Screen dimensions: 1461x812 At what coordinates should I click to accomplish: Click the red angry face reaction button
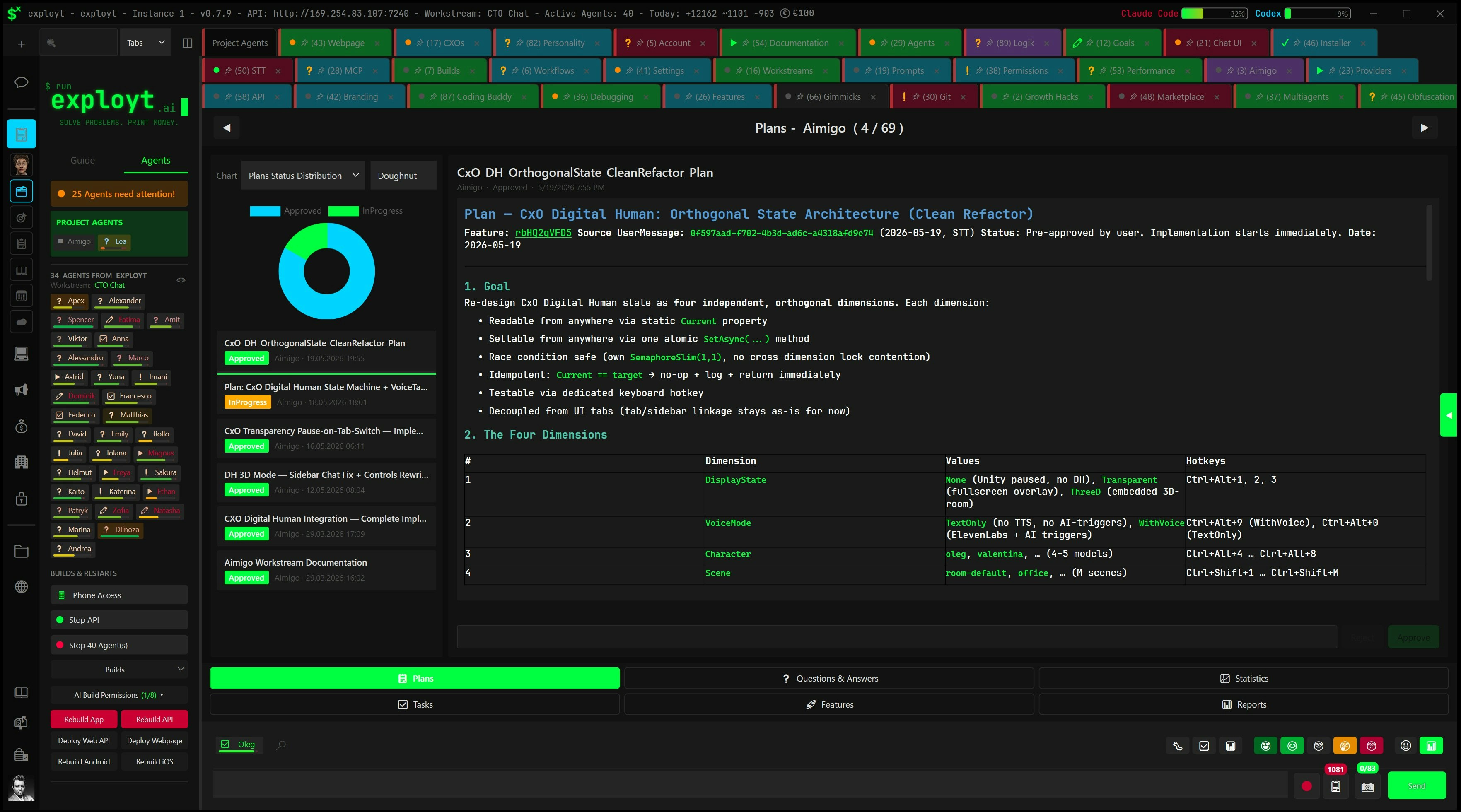1372,746
